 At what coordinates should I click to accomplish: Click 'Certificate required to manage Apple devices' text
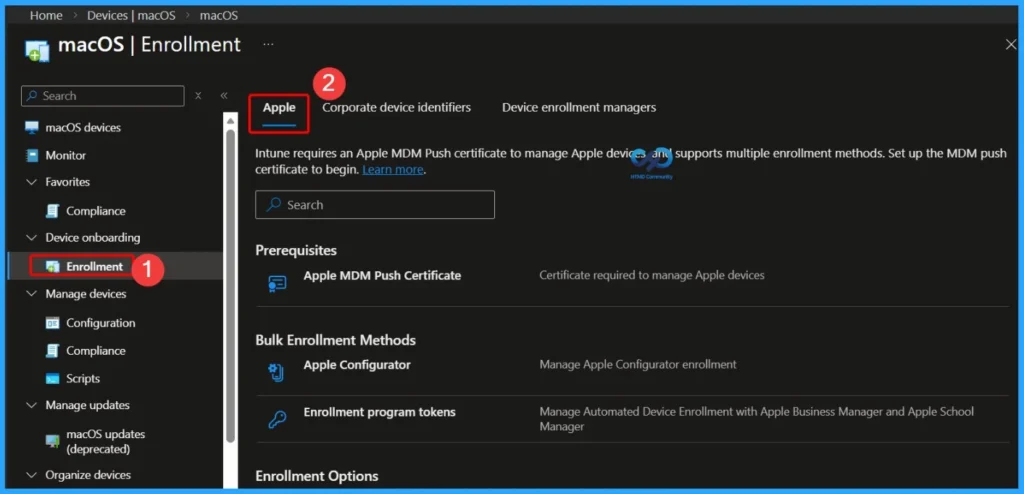pos(652,275)
